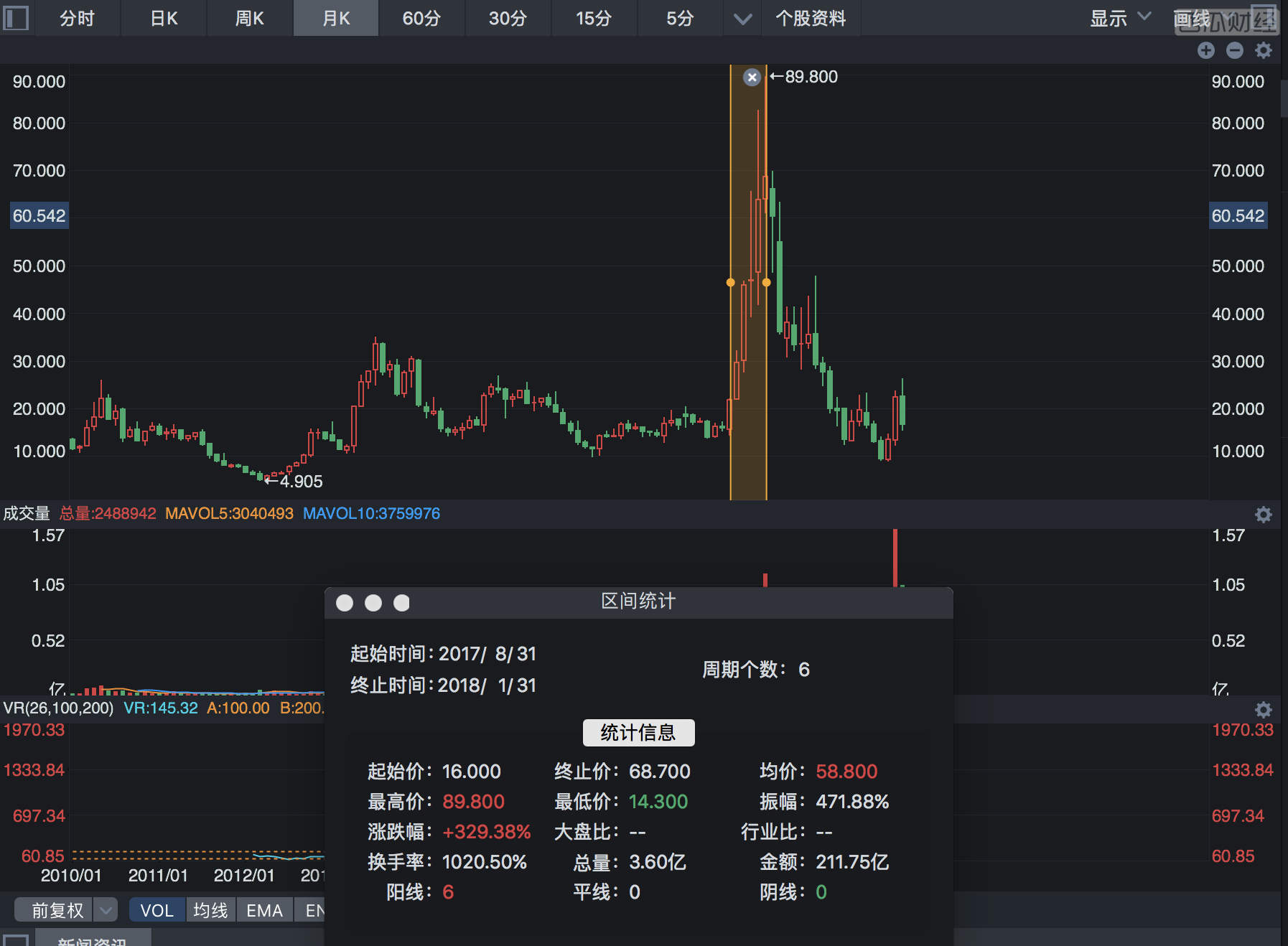1288x946 pixels.
Task: Switch to the 15分 chart
Action: point(594,18)
